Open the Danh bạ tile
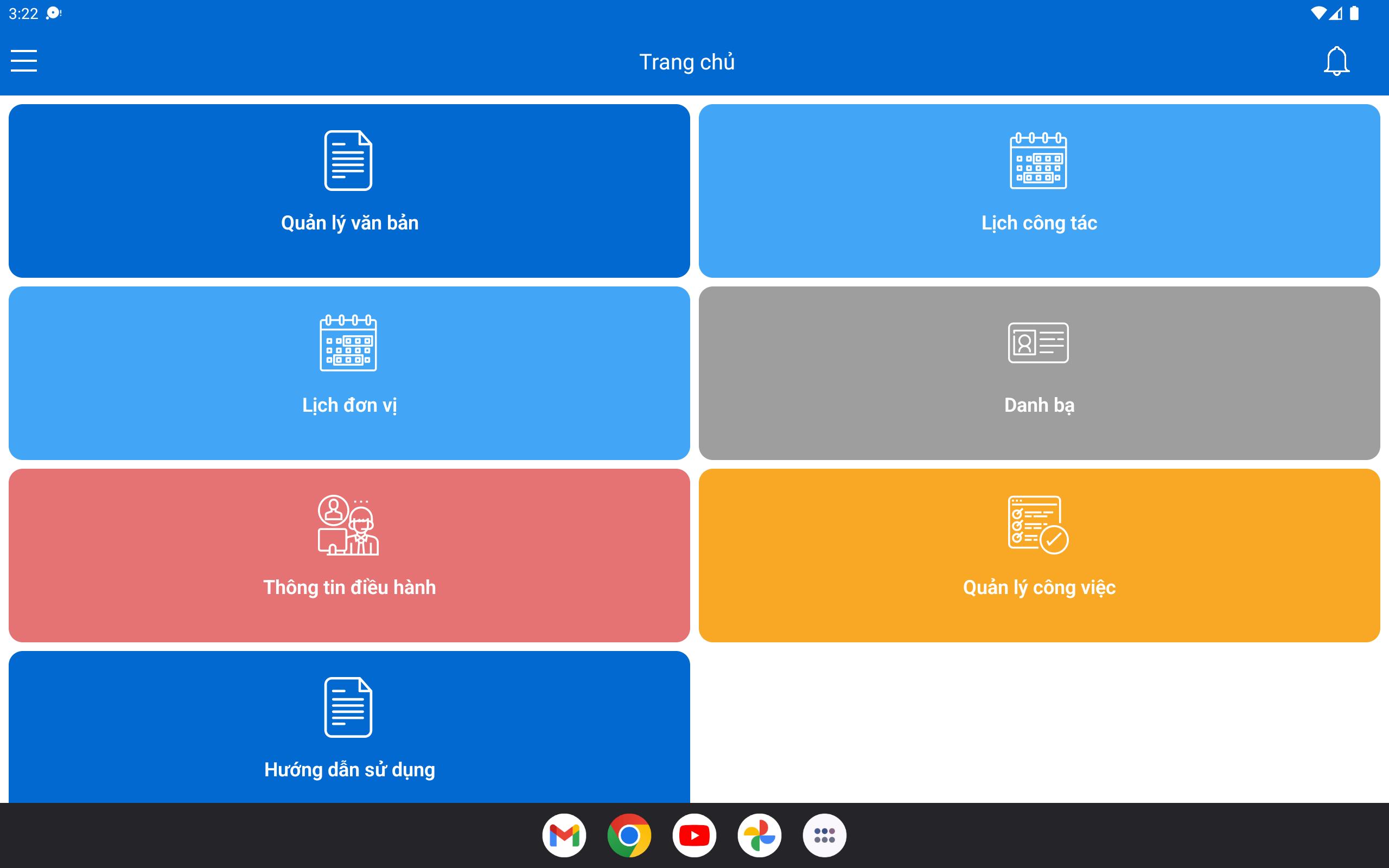 (x=1039, y=373)
